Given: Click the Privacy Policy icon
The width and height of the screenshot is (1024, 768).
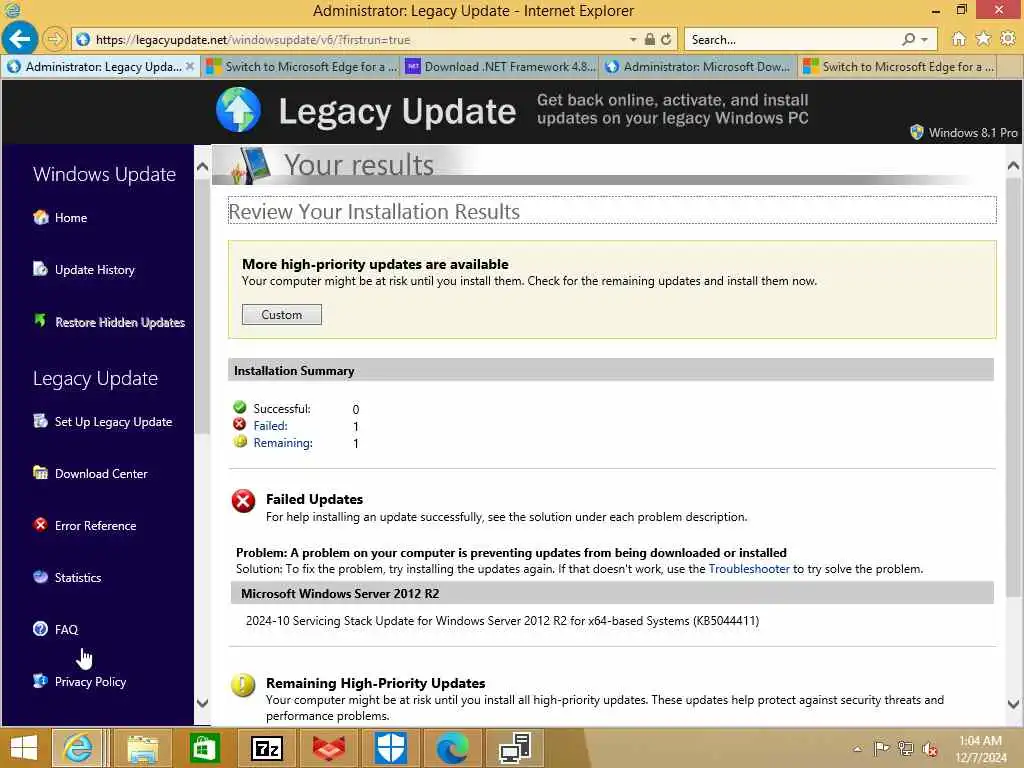Looking at the screenshot, I should (x=40, y=680).
